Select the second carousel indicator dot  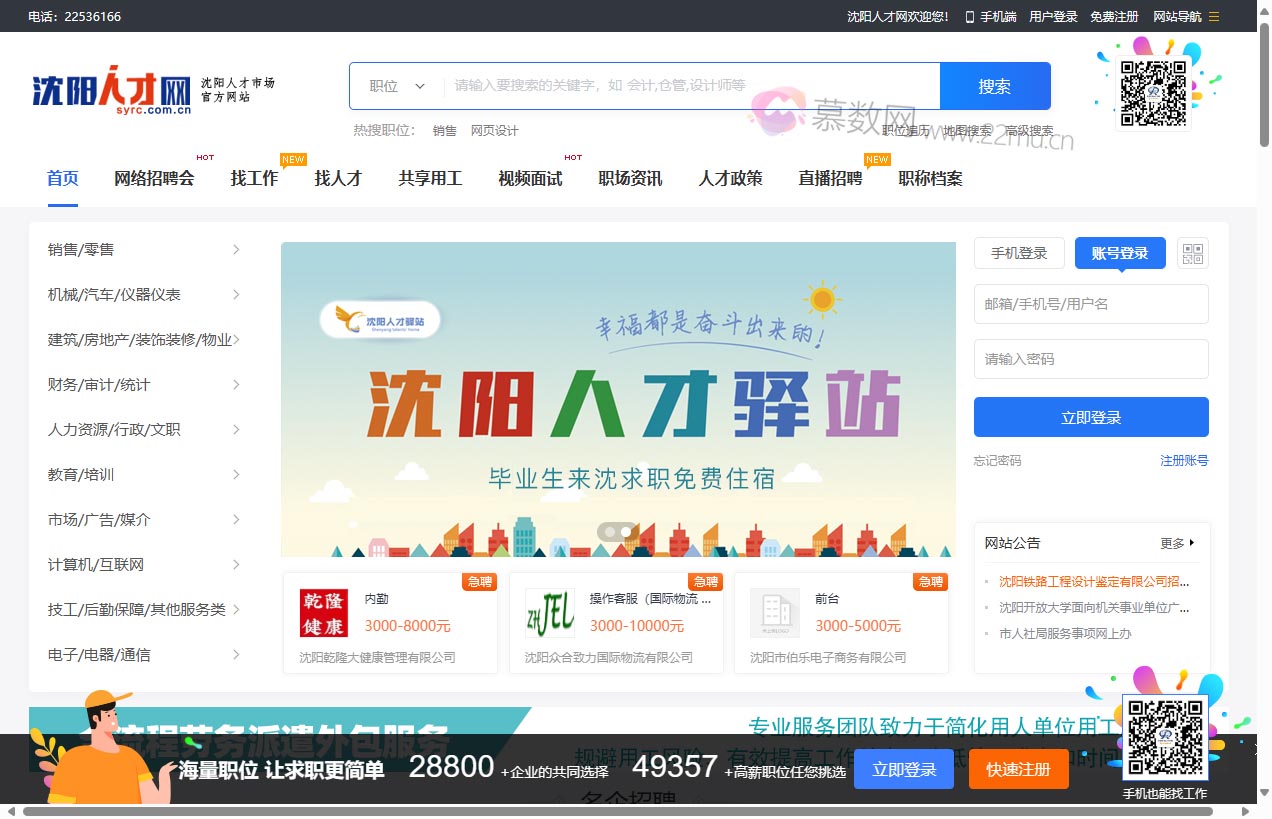click(626, 532)
